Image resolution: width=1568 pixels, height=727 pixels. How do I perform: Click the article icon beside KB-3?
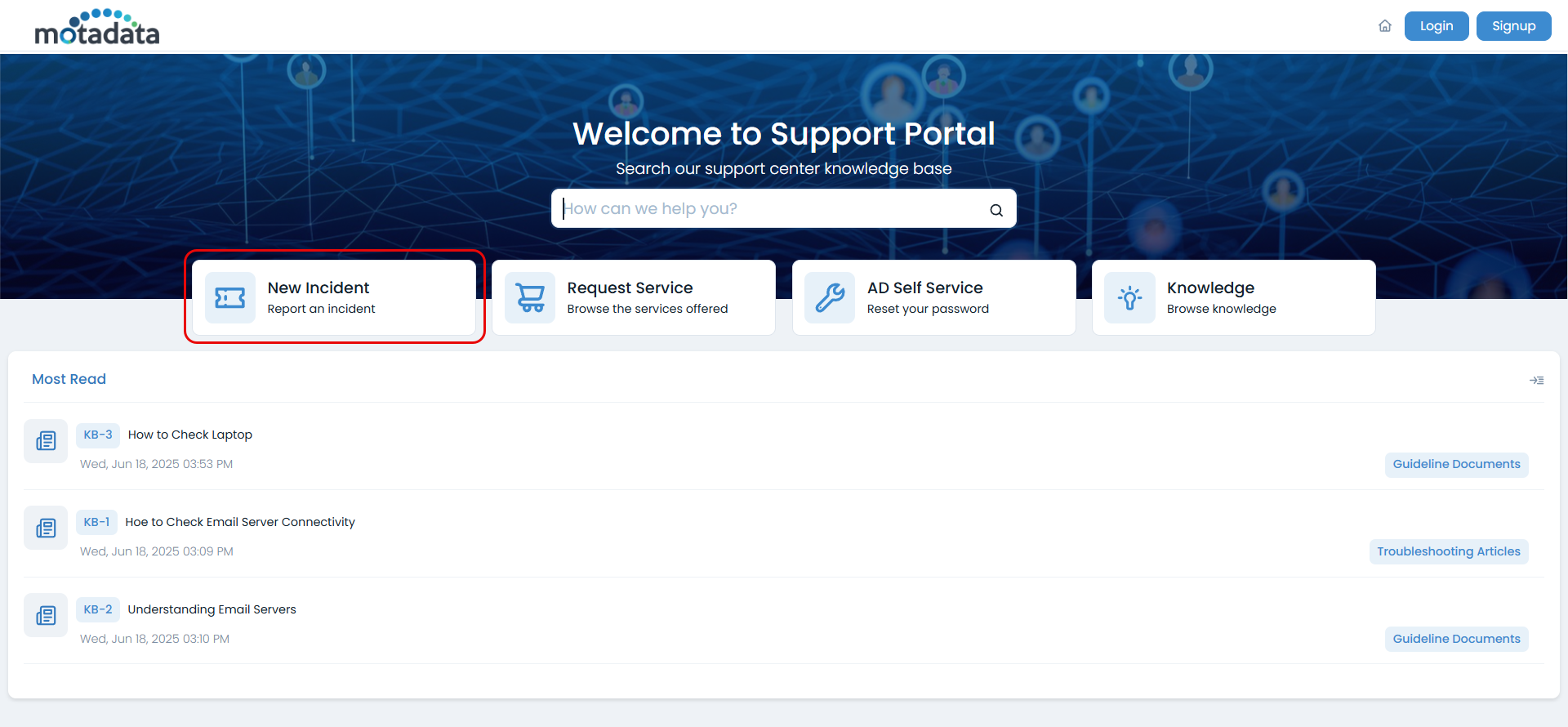[x=46, y=441]
